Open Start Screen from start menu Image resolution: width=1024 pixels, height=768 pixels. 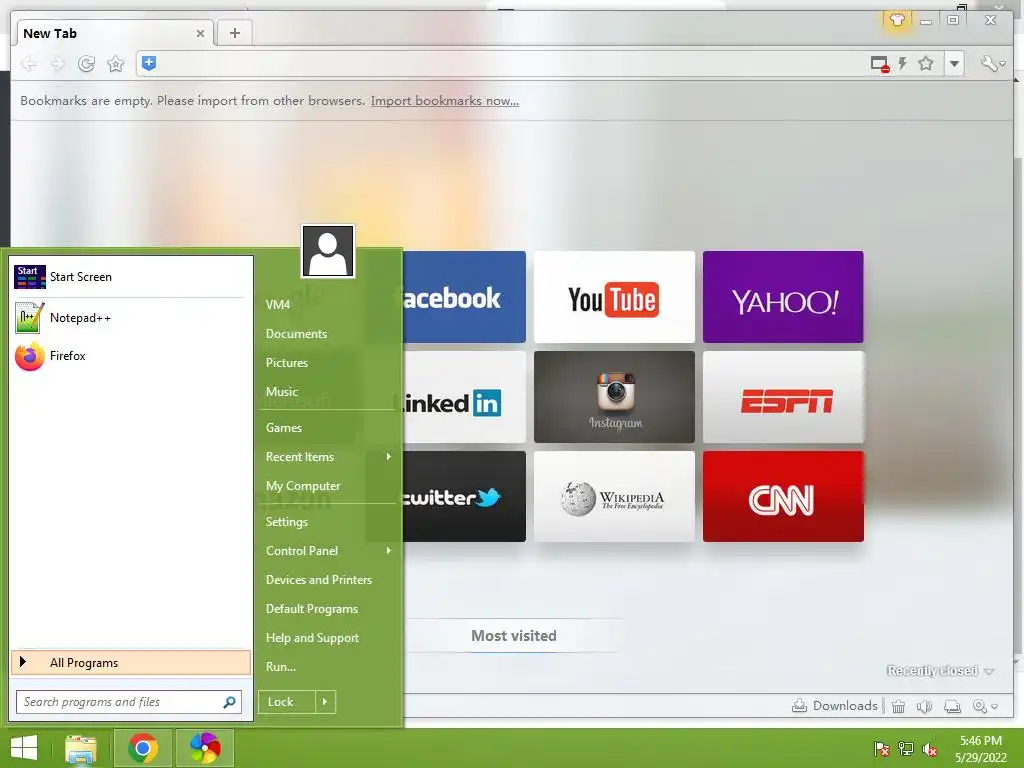(130, 277)
